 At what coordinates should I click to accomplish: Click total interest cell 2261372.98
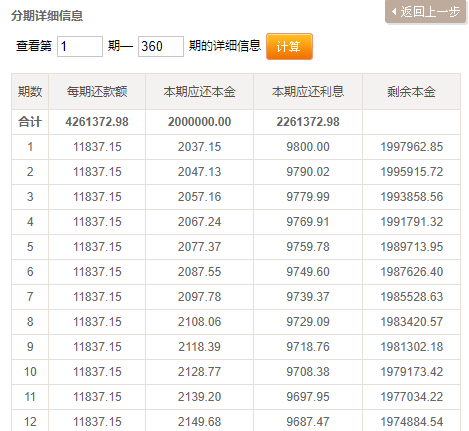coord(308,122)
